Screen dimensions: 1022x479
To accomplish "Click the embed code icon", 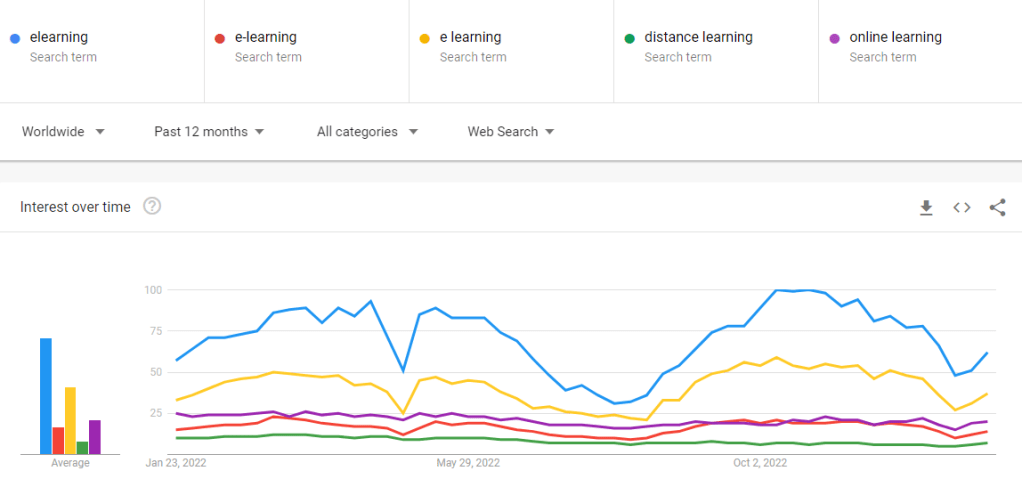I will [x=961, y=207].
